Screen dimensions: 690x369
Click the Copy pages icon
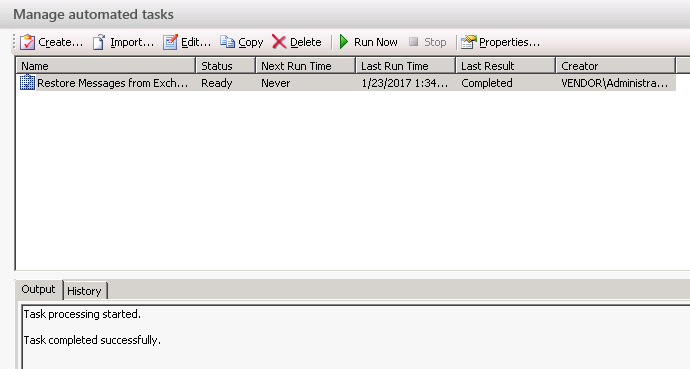pyautogui.click(x=228, y=42)
